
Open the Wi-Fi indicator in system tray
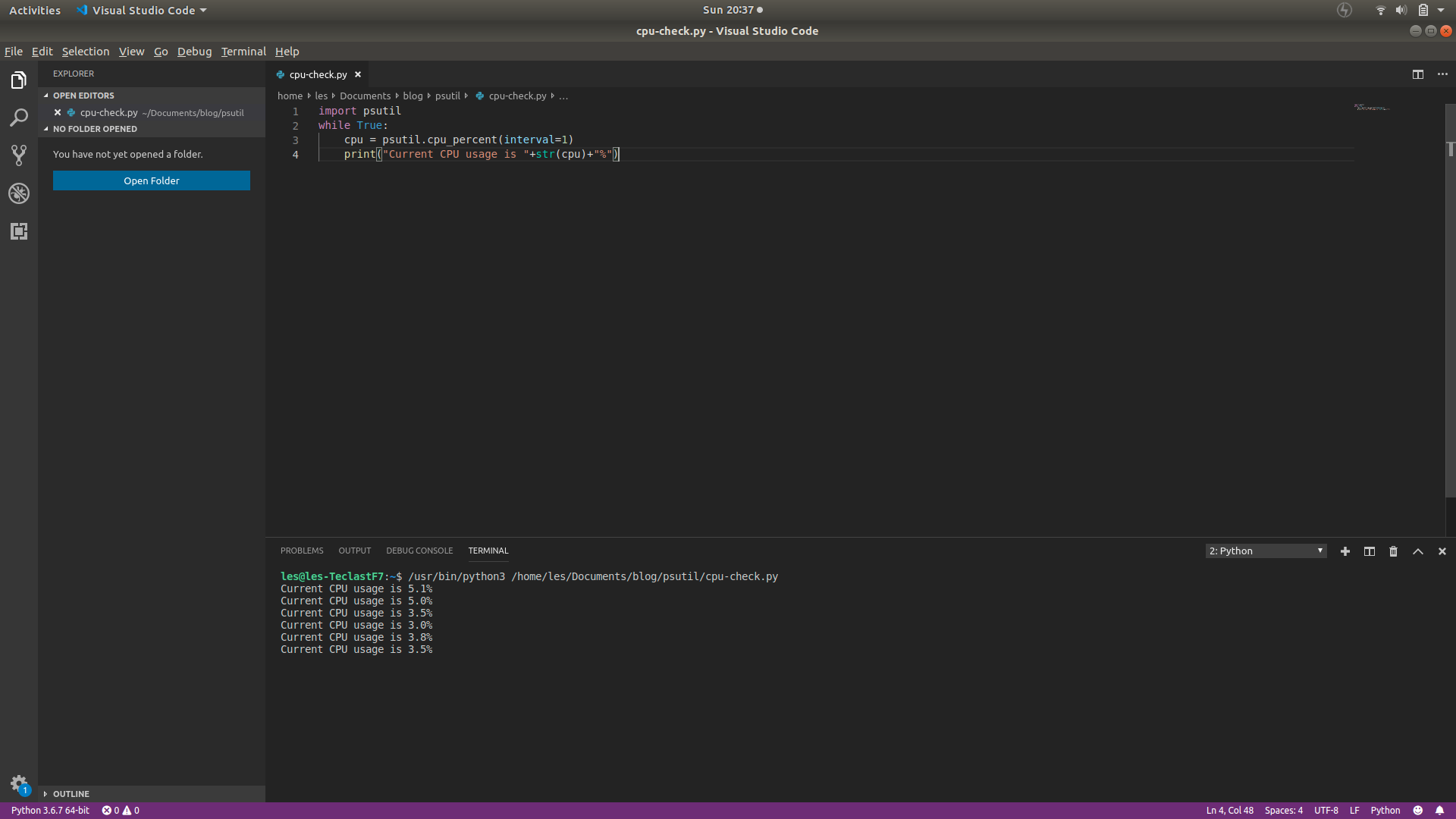(x=1381, y=10)
